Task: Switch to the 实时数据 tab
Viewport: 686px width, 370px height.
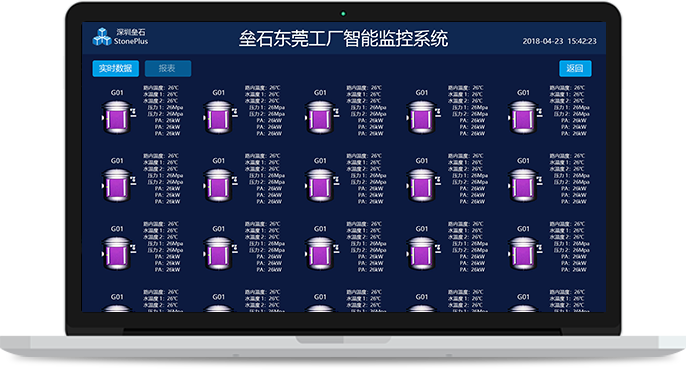Action: coord(116,69)
